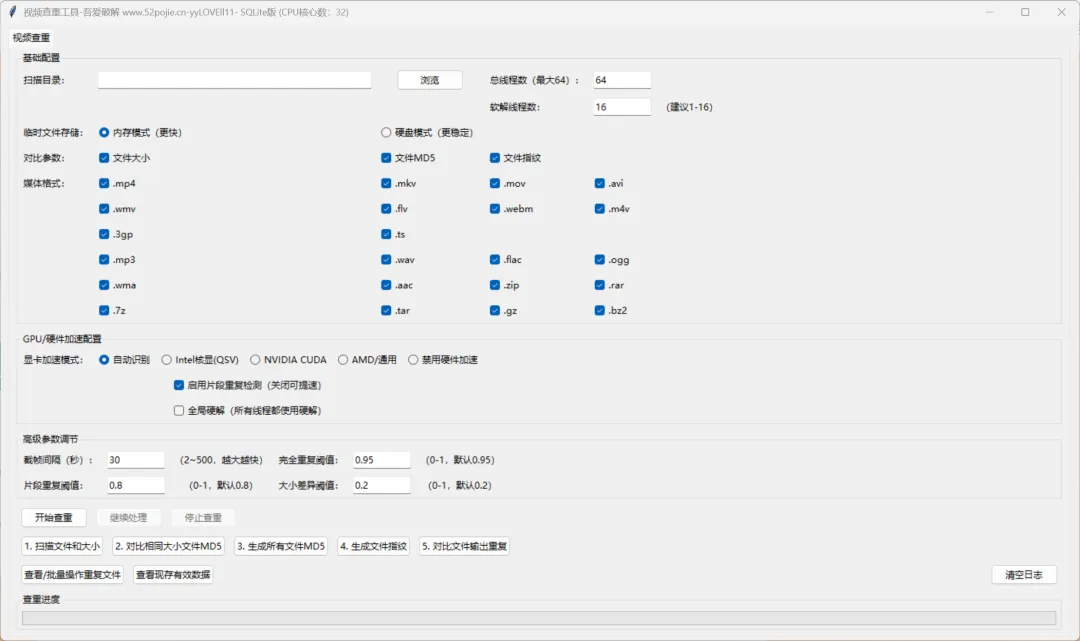Screen dimensions: 1080x641
Task: Uncheck the .ogg format checkbox
Action: pos(600,260)
